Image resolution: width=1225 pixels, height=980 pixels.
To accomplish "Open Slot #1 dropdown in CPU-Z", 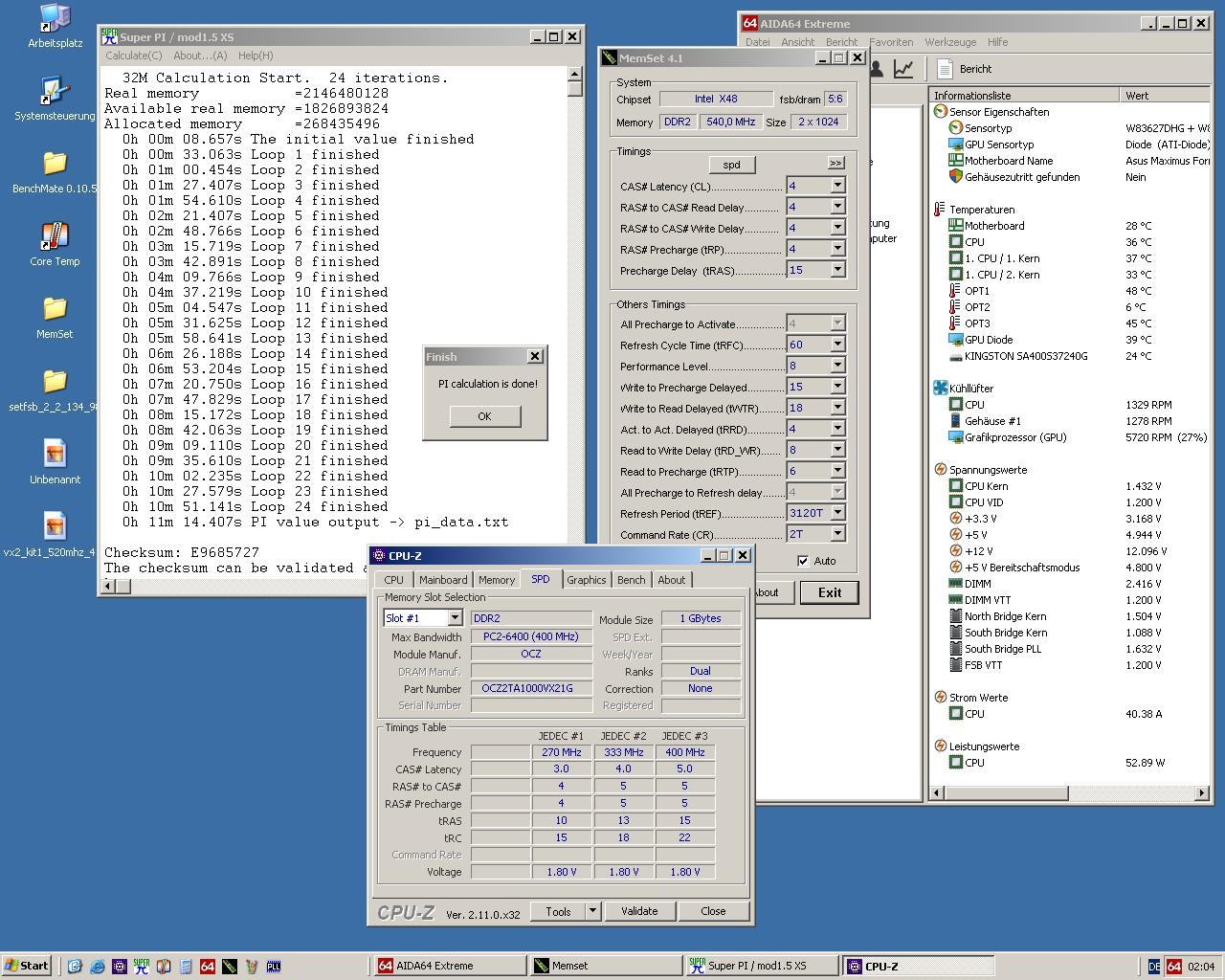I will [x=455, y=618].
